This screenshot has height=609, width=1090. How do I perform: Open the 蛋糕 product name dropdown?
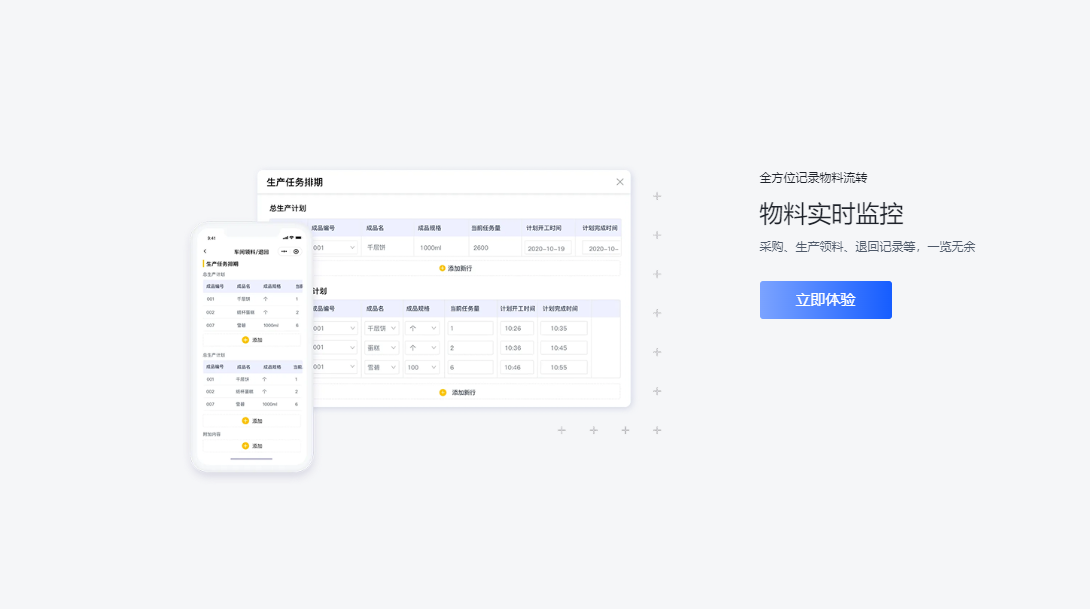pyautogui.click(x=381, y=348)
